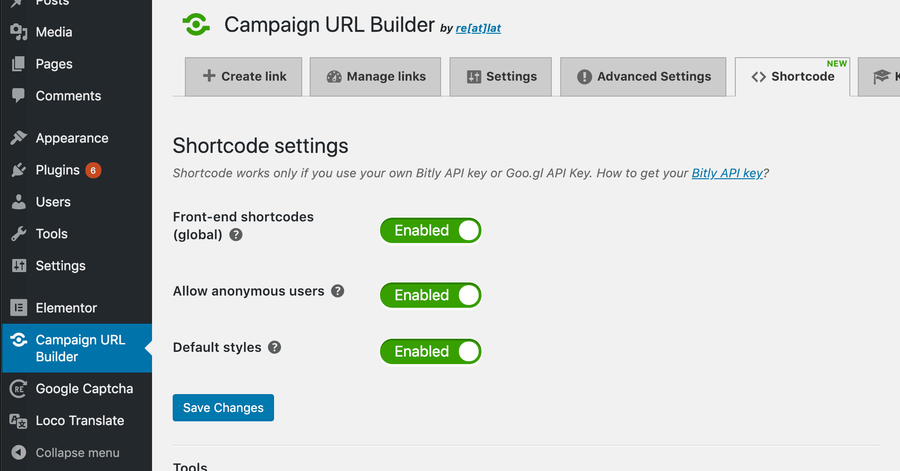This screenshot has height=471, width=900.
Task: Click the Media library icon in sidebar
Action: (x=18, y=32)
